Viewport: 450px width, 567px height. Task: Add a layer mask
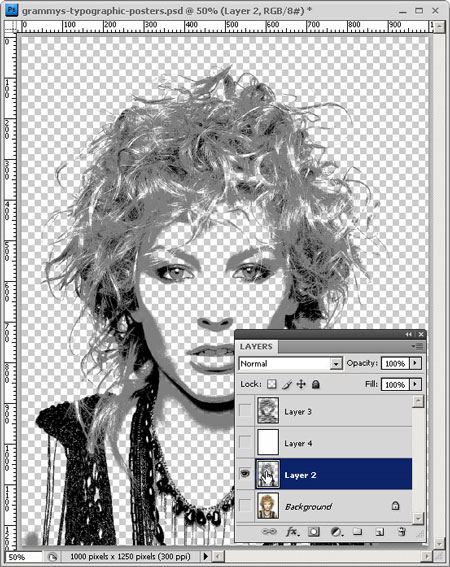click(314, 532)
